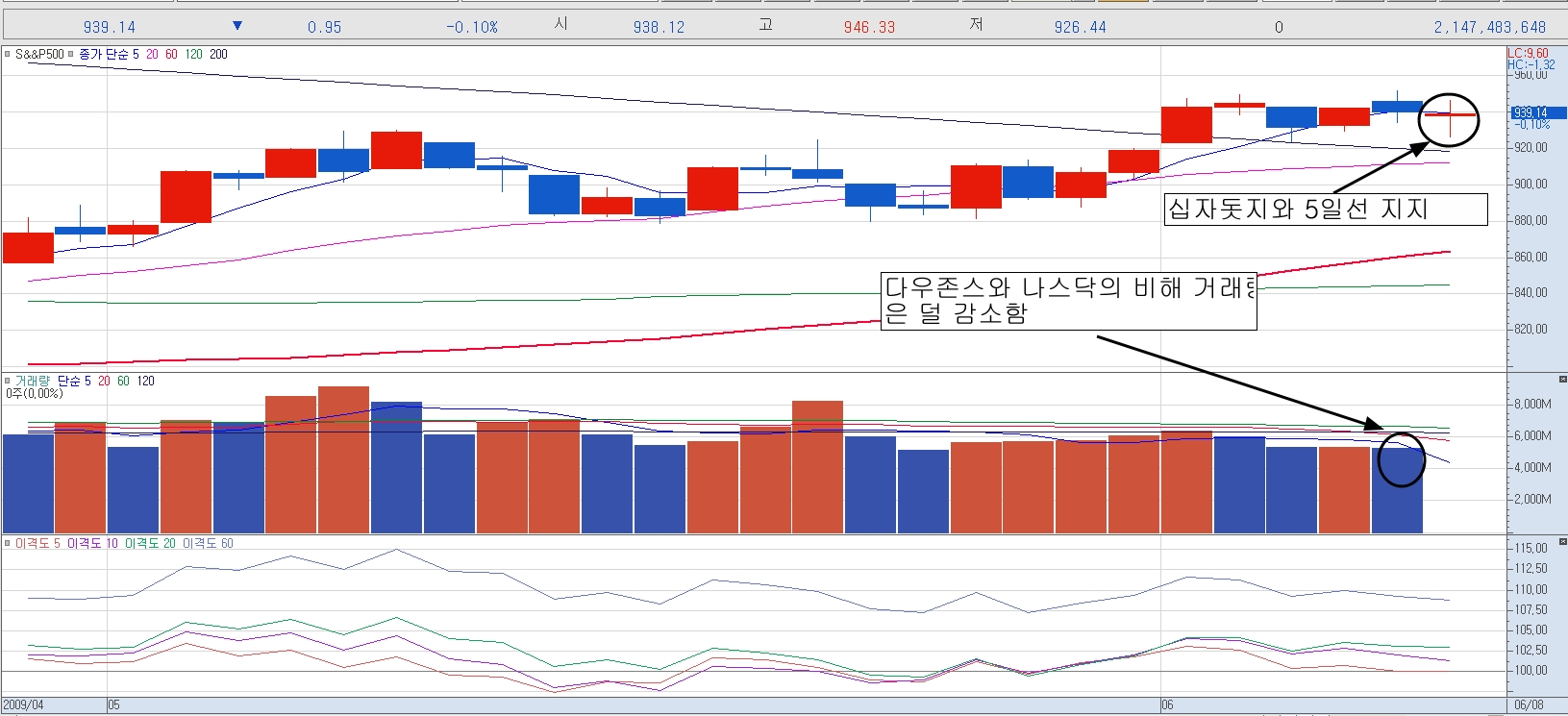The image size is (1568, 716).
Task: Click the 이격도 10 indicator legend
Action: tap(92, 544)
